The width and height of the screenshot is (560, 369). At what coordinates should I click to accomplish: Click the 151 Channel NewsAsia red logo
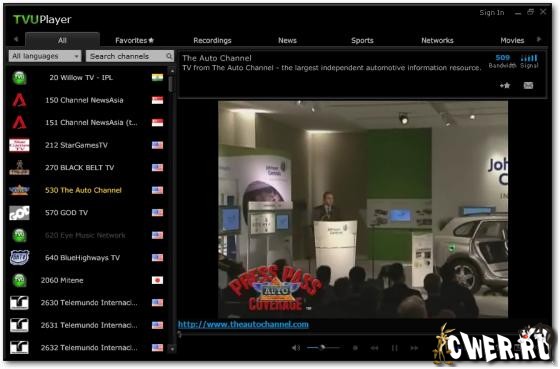click(19, 123)
